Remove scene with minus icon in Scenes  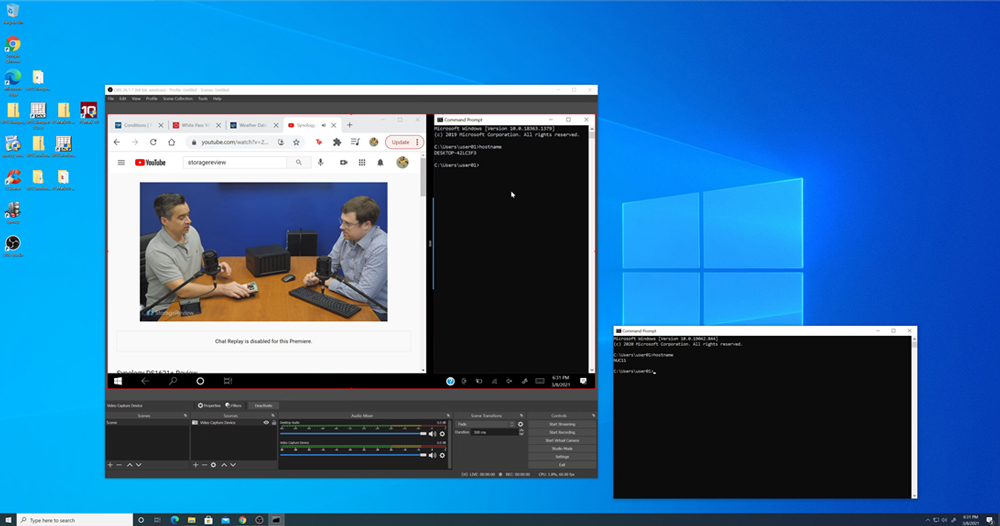coord(119,465)
